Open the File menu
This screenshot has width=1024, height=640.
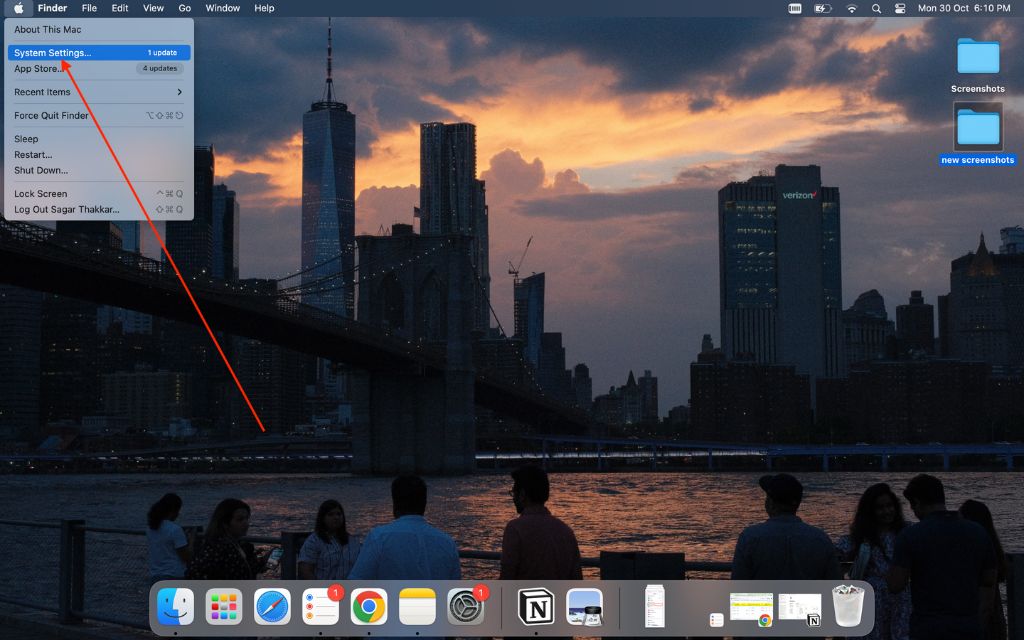click(90, 8)
